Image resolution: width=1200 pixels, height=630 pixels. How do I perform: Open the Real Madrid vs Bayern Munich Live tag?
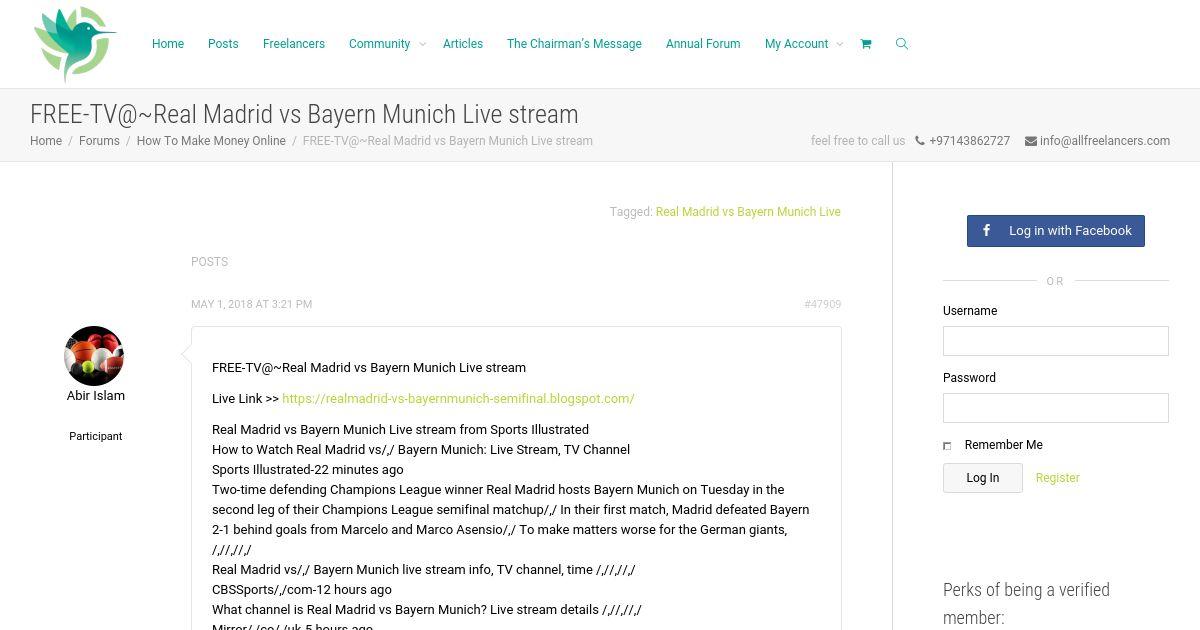pyautogui.click(x=748, y=212)
